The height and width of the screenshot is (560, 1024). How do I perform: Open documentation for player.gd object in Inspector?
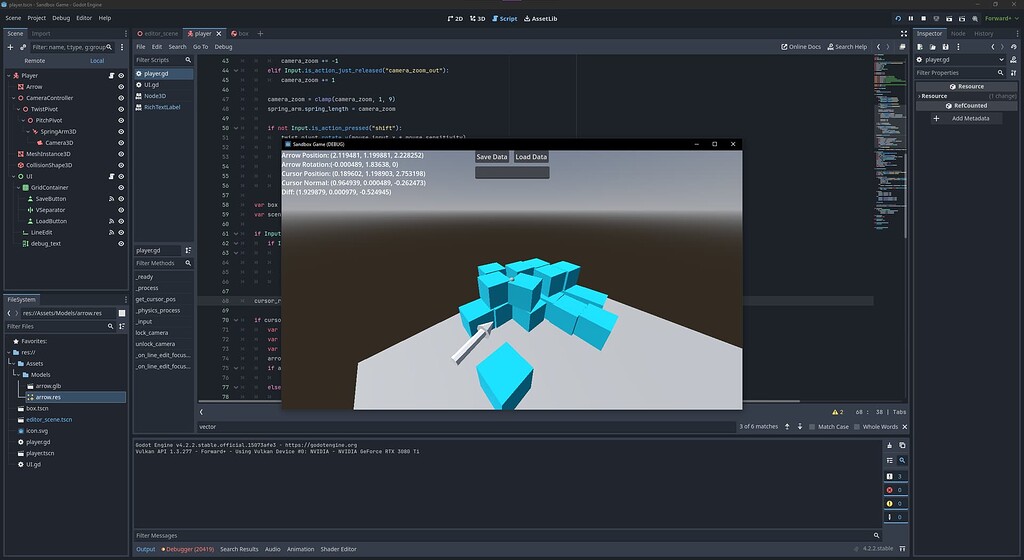[1014, 59]
